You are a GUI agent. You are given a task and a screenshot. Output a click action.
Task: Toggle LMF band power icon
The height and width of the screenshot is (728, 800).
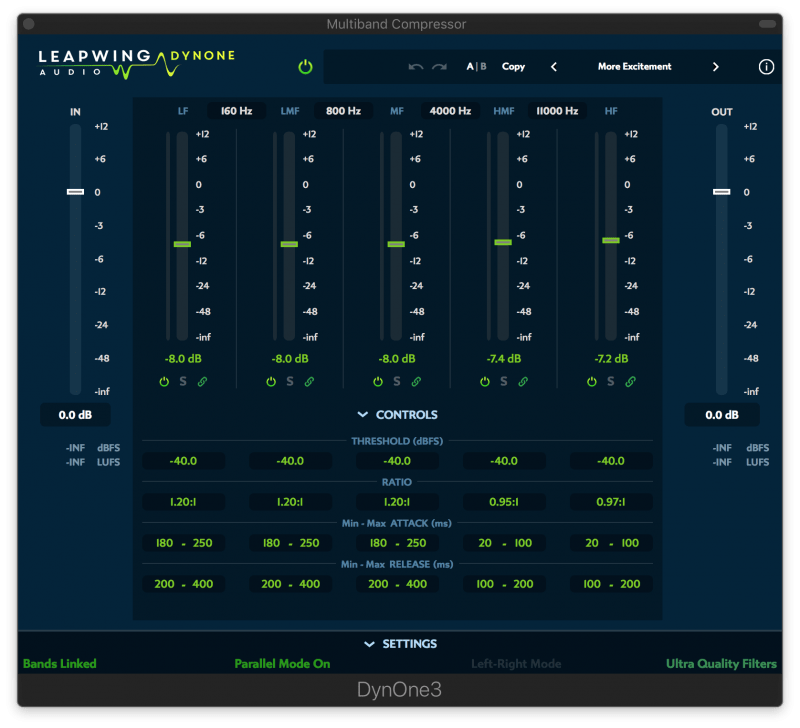click(x=271, y=381)
